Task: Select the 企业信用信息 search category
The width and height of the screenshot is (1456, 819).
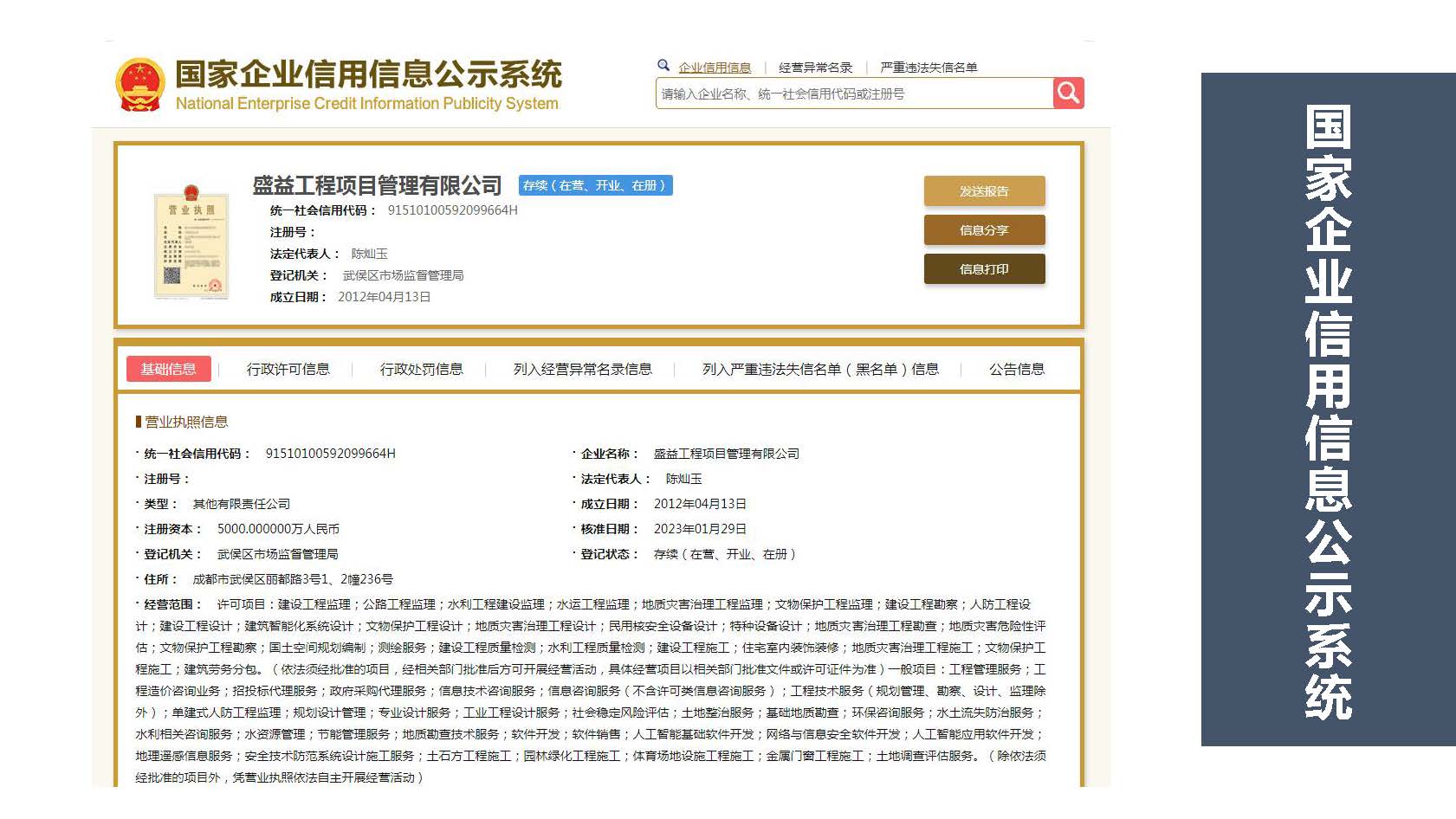Action: coord(715,68)
